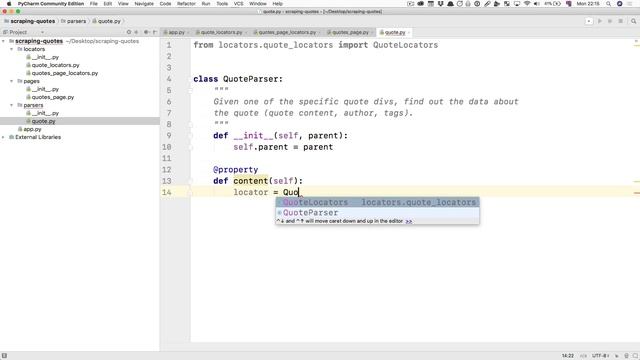Open the Project view dropdown

click(42, 32)
